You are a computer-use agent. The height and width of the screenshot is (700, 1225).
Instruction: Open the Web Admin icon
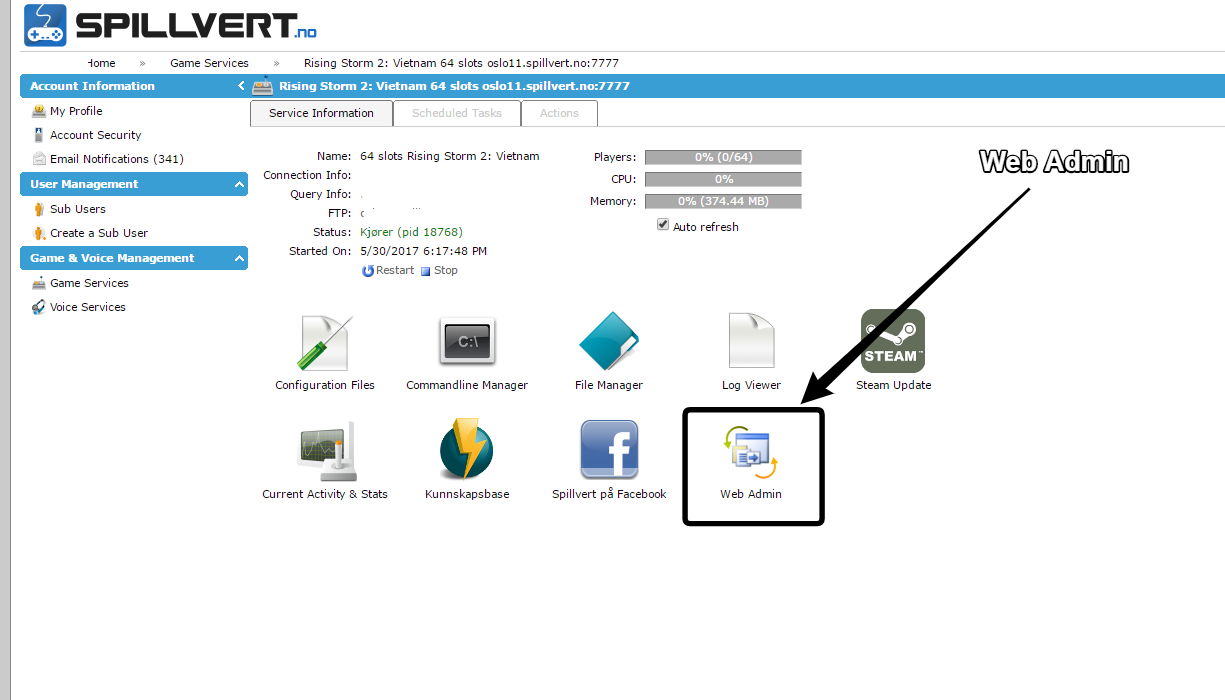click(751, 453)
